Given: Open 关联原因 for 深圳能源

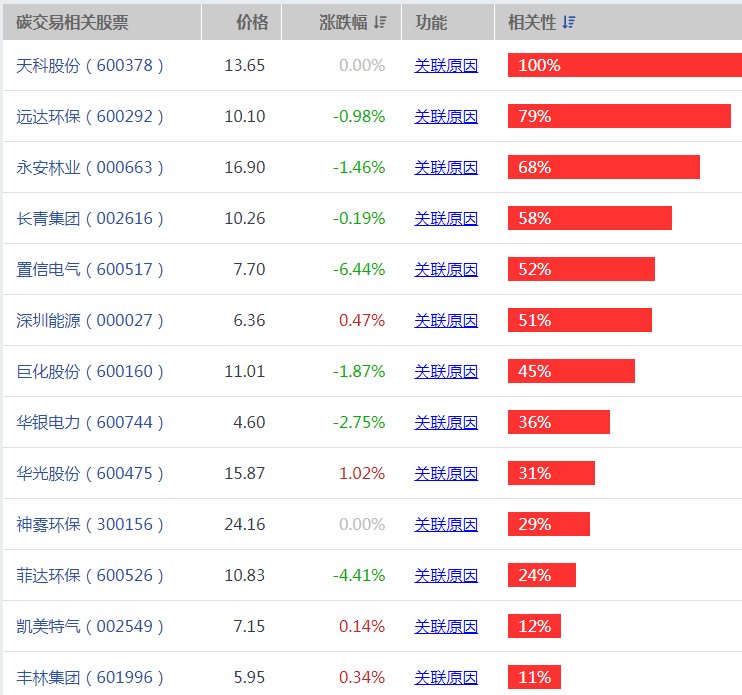Looking at the screenshot, I should point(446,321).
